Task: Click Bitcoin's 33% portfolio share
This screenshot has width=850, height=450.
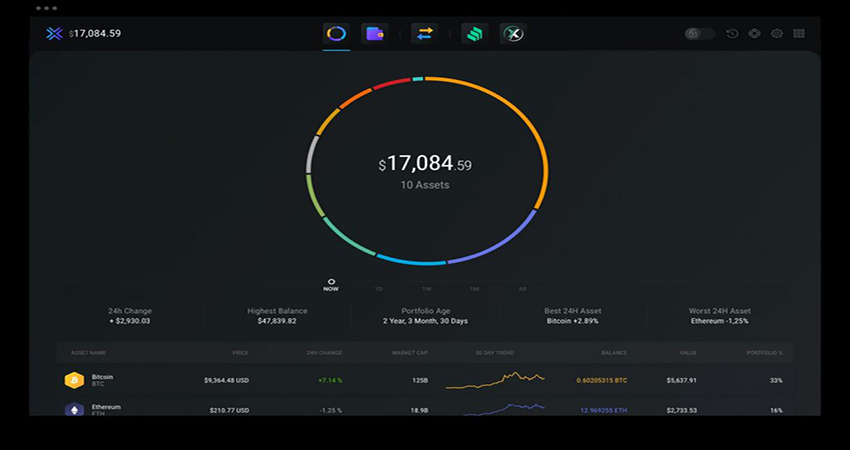Action: point(776,381)
